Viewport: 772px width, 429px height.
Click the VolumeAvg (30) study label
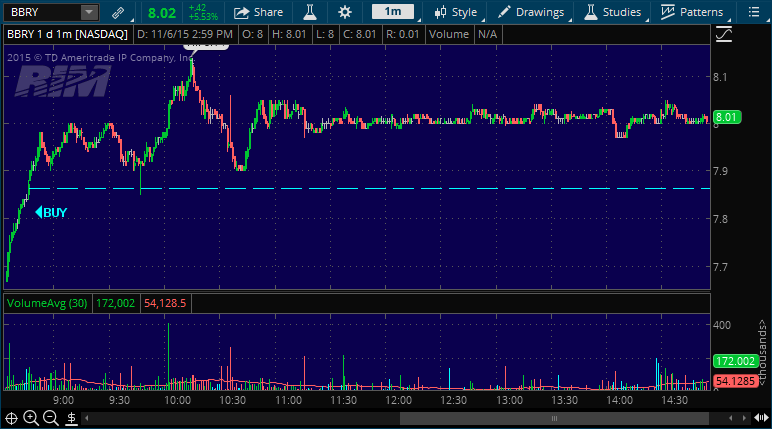[x=47, y=303]
